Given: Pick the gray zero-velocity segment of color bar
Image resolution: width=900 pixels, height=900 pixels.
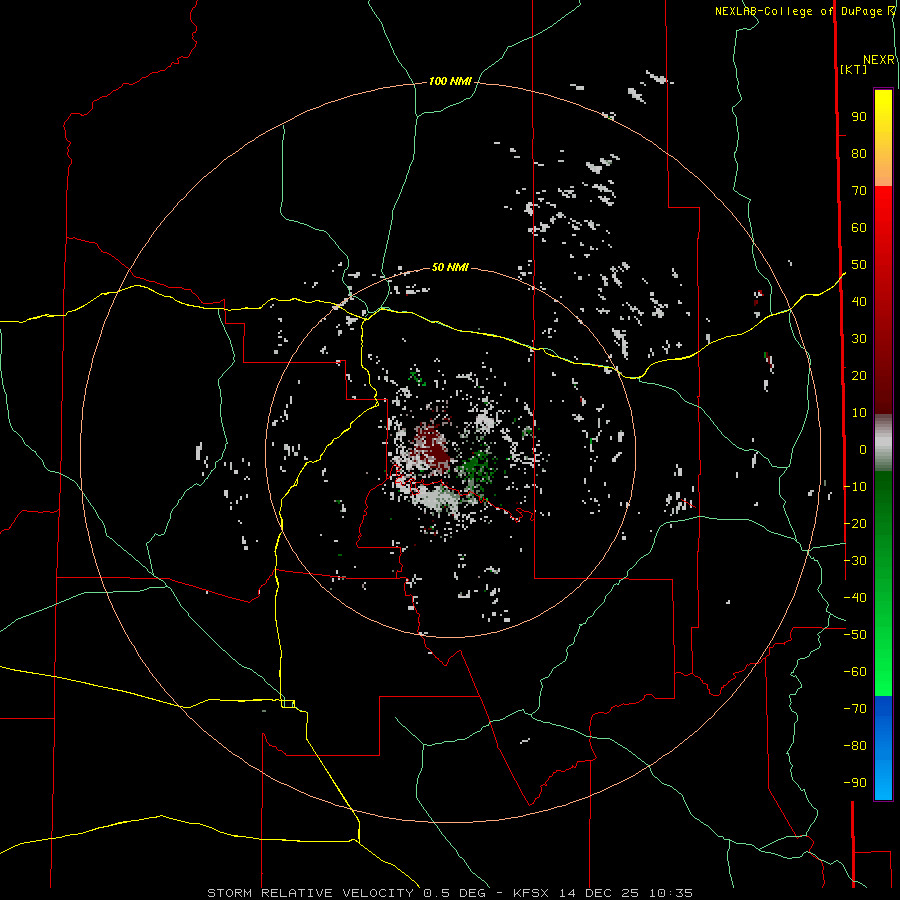Looking at the screenshot, I should click(883, 443).
